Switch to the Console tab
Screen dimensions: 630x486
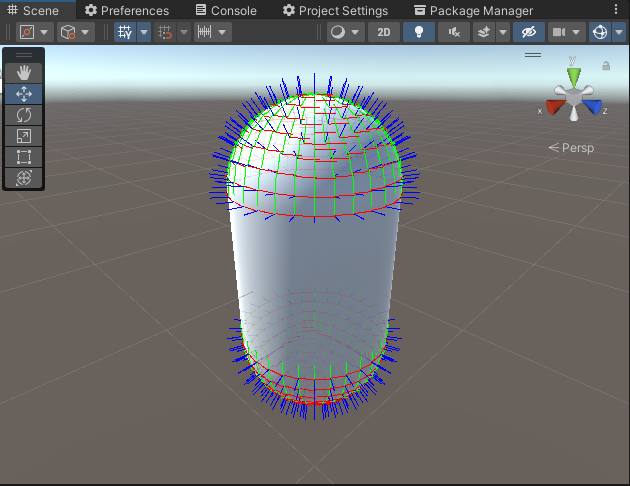pos(226,10)
